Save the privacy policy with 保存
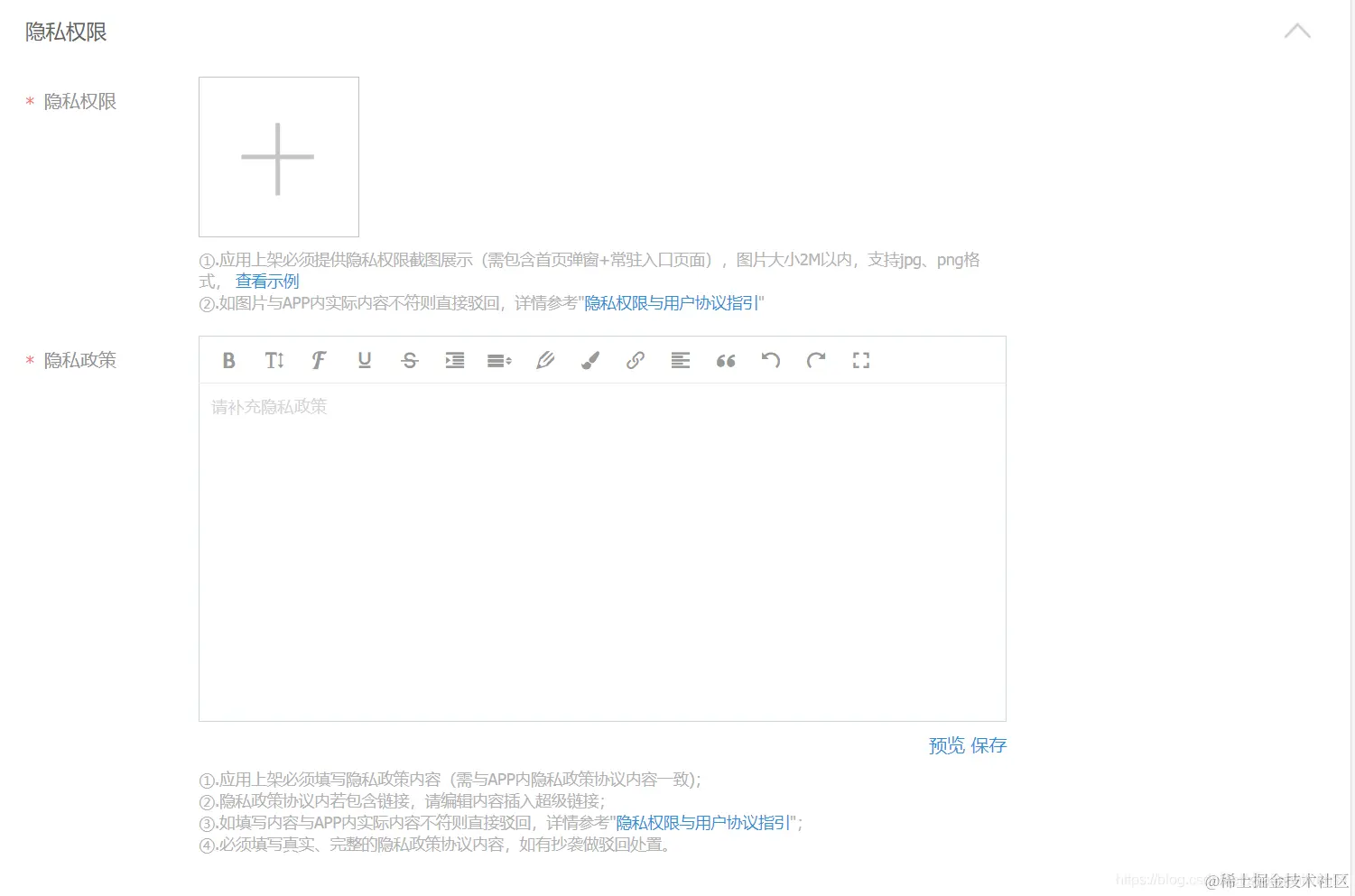The width and height of the screenshot is (1355, 896). [x=989, y=744]
